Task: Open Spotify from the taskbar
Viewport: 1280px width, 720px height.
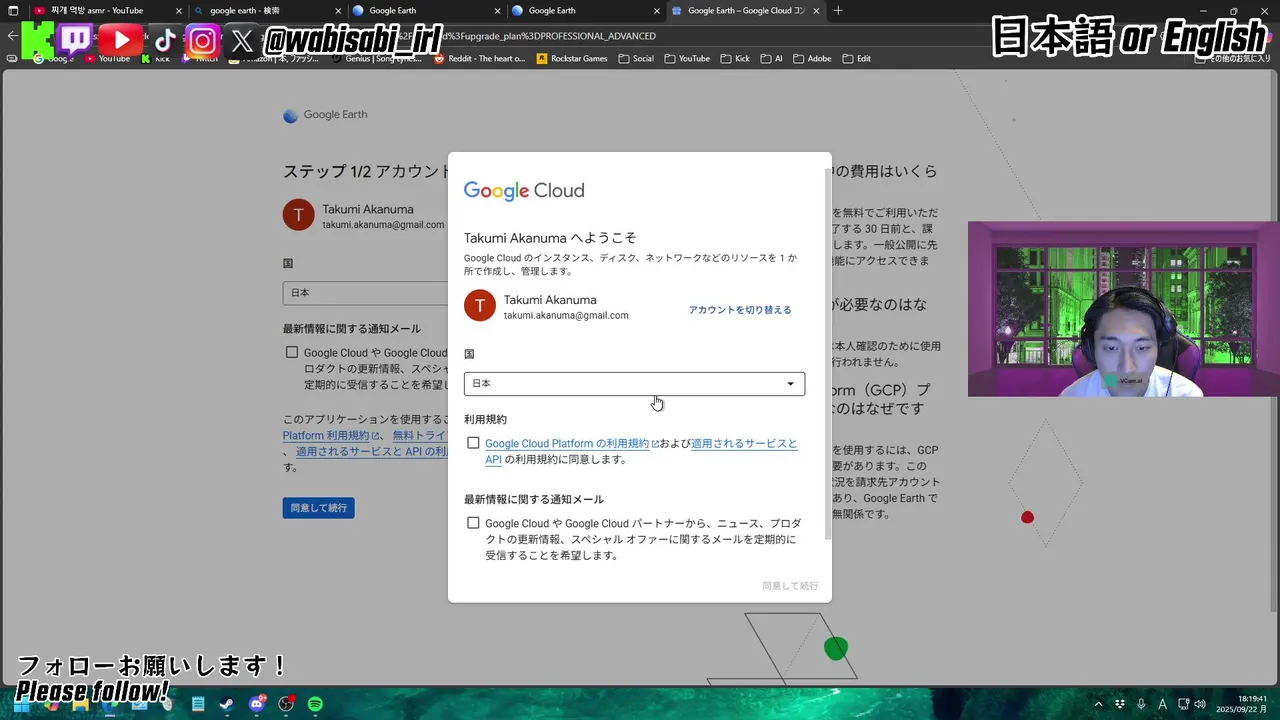Action: [x=315, y=704]
